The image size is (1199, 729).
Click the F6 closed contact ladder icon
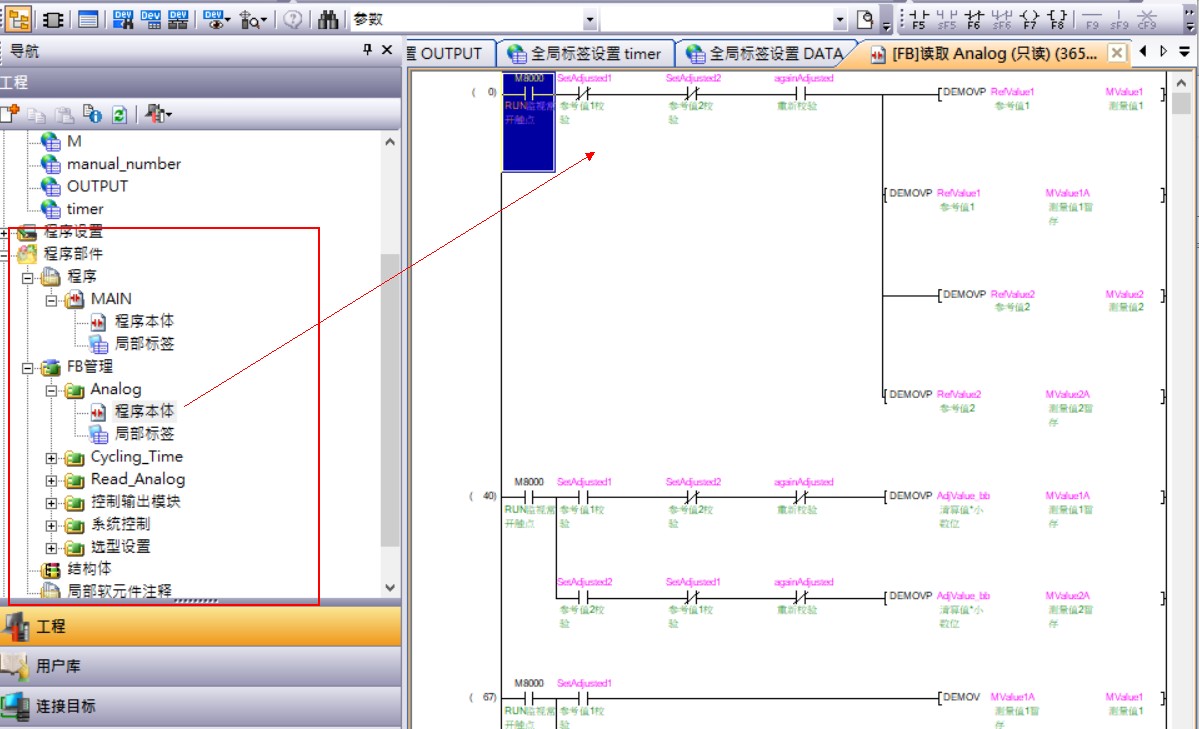point(974,19)
